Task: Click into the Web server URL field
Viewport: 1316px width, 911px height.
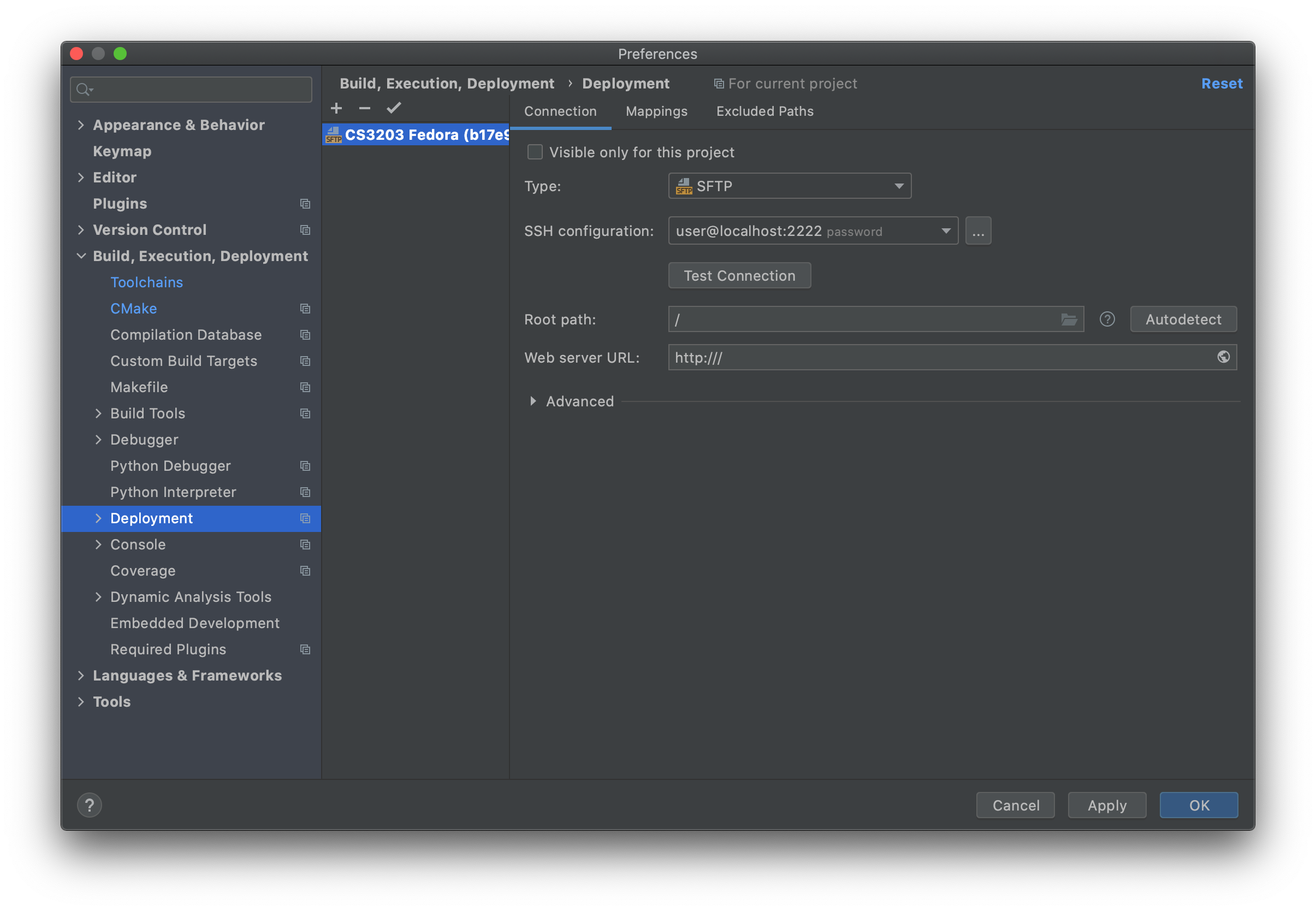Action: coord(952,357)
